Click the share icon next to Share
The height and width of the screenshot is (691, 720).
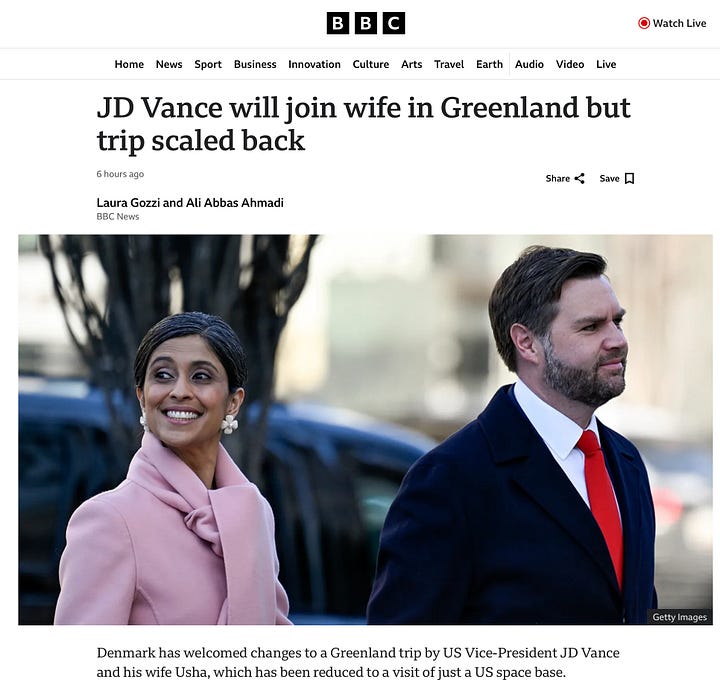(579, 179)
